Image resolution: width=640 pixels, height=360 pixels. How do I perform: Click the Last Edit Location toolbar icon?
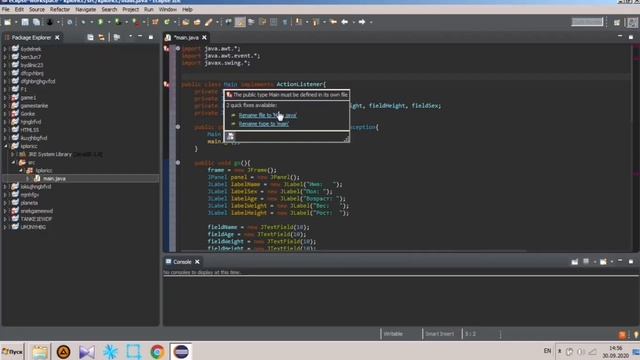[x=333, y=22]
